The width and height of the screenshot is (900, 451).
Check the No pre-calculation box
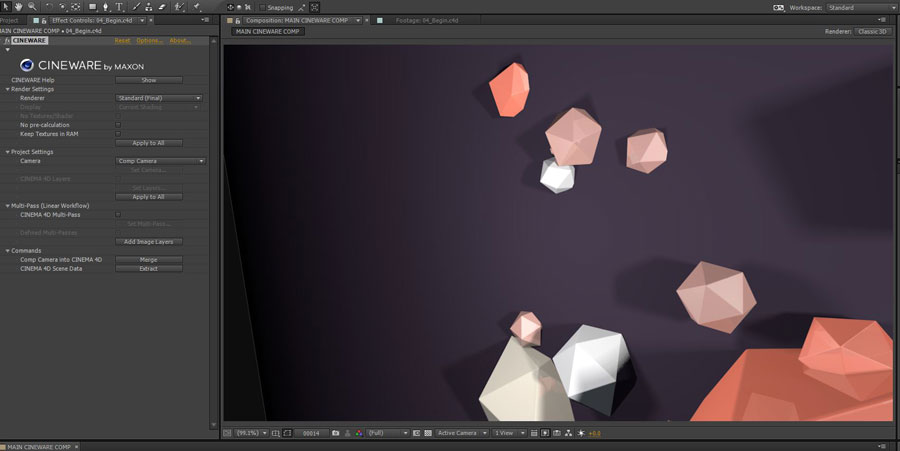[118, 125]
